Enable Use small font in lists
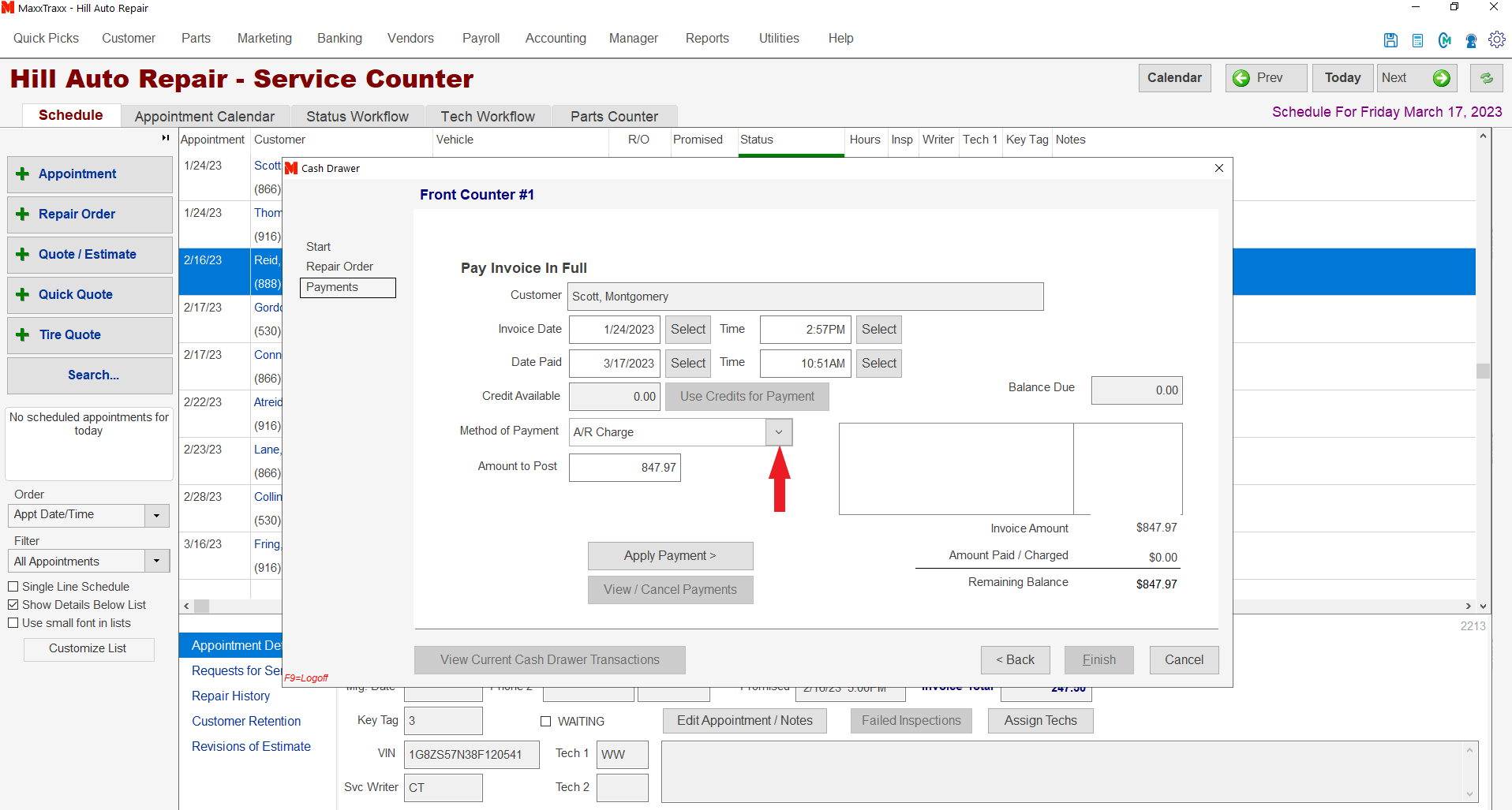The width and height of the screenshot is (1512, 810). point(13,623)
